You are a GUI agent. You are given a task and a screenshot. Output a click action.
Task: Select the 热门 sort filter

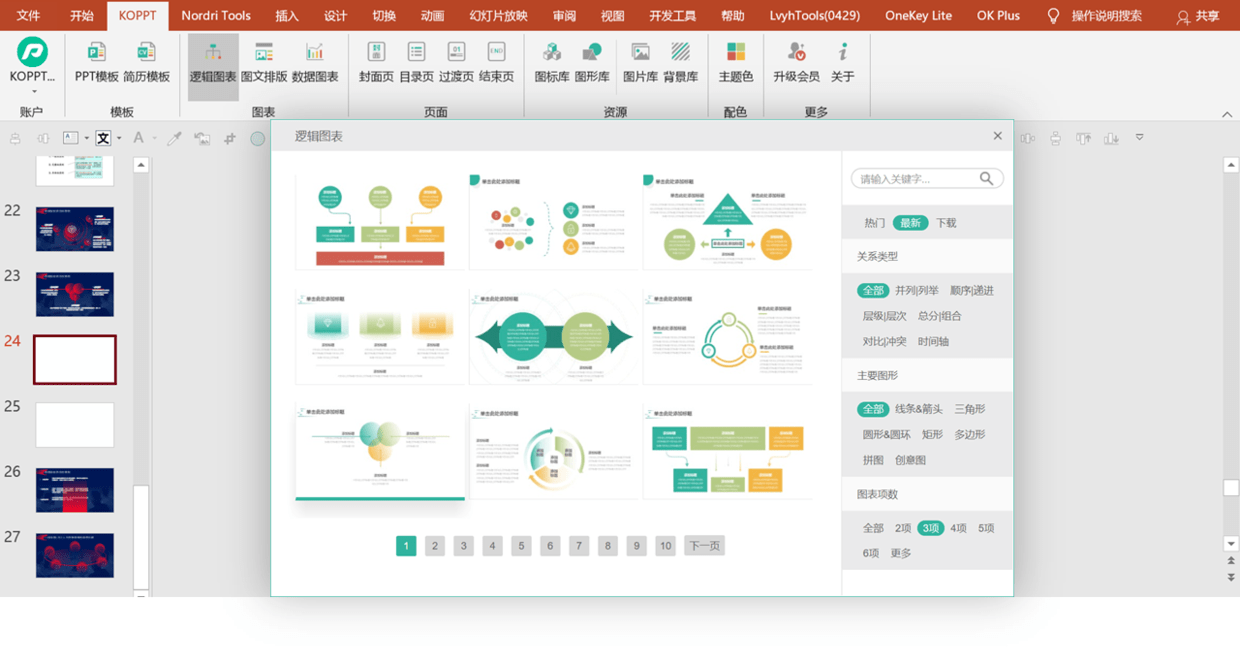click(875, 223)
